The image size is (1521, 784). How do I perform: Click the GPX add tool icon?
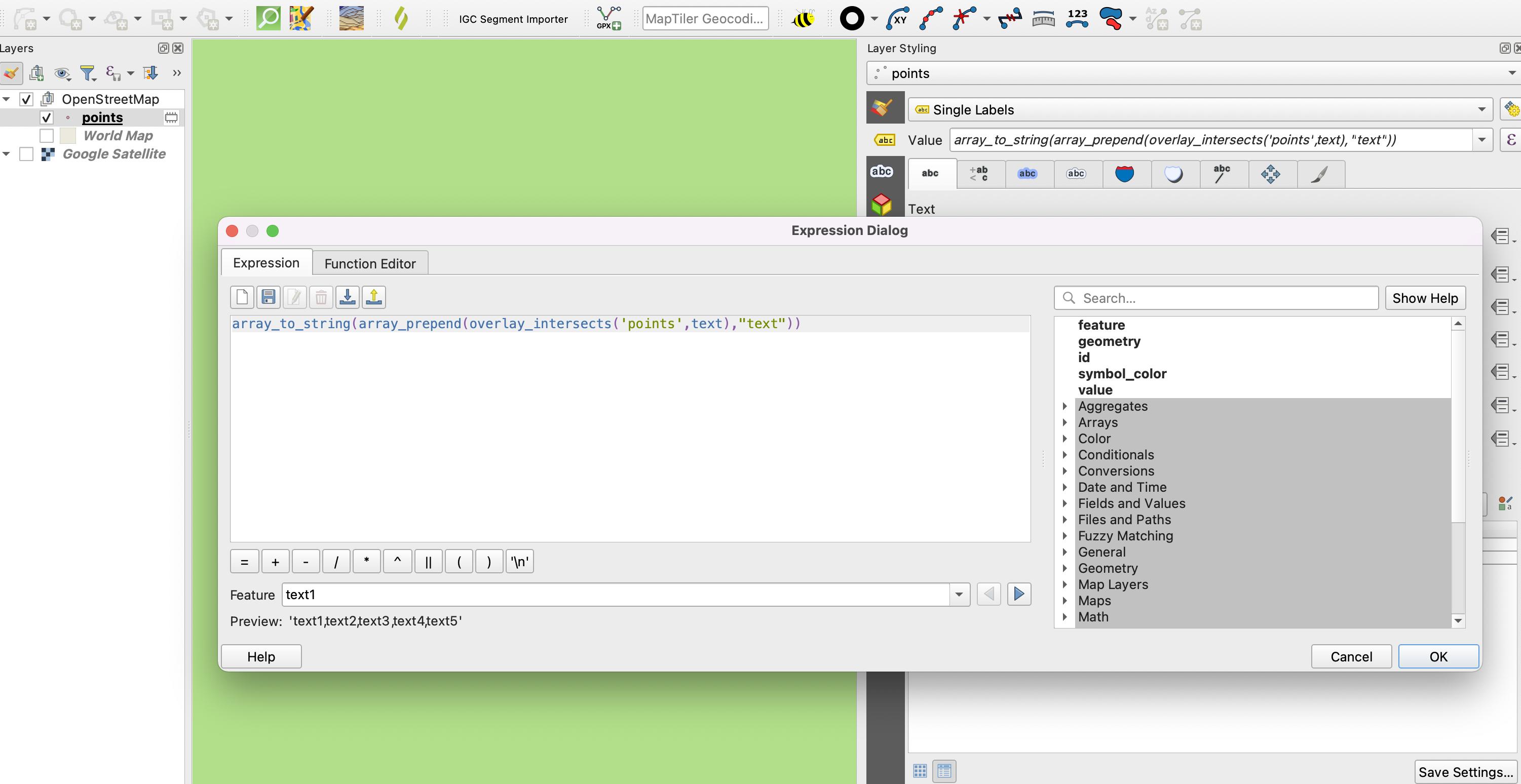click(x=608, y=18)
